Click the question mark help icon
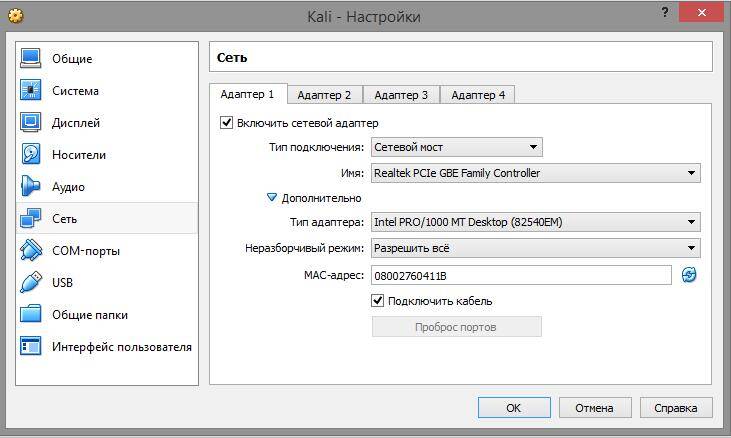Image resolution: width=731 pixels, height=438 pixels. pyautogui.click(x=665, y=12)
